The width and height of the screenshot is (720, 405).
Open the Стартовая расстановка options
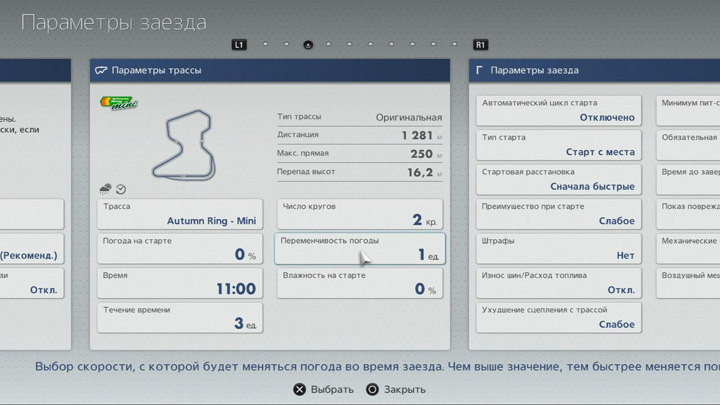pyautogui.click(x=557, y=179)
